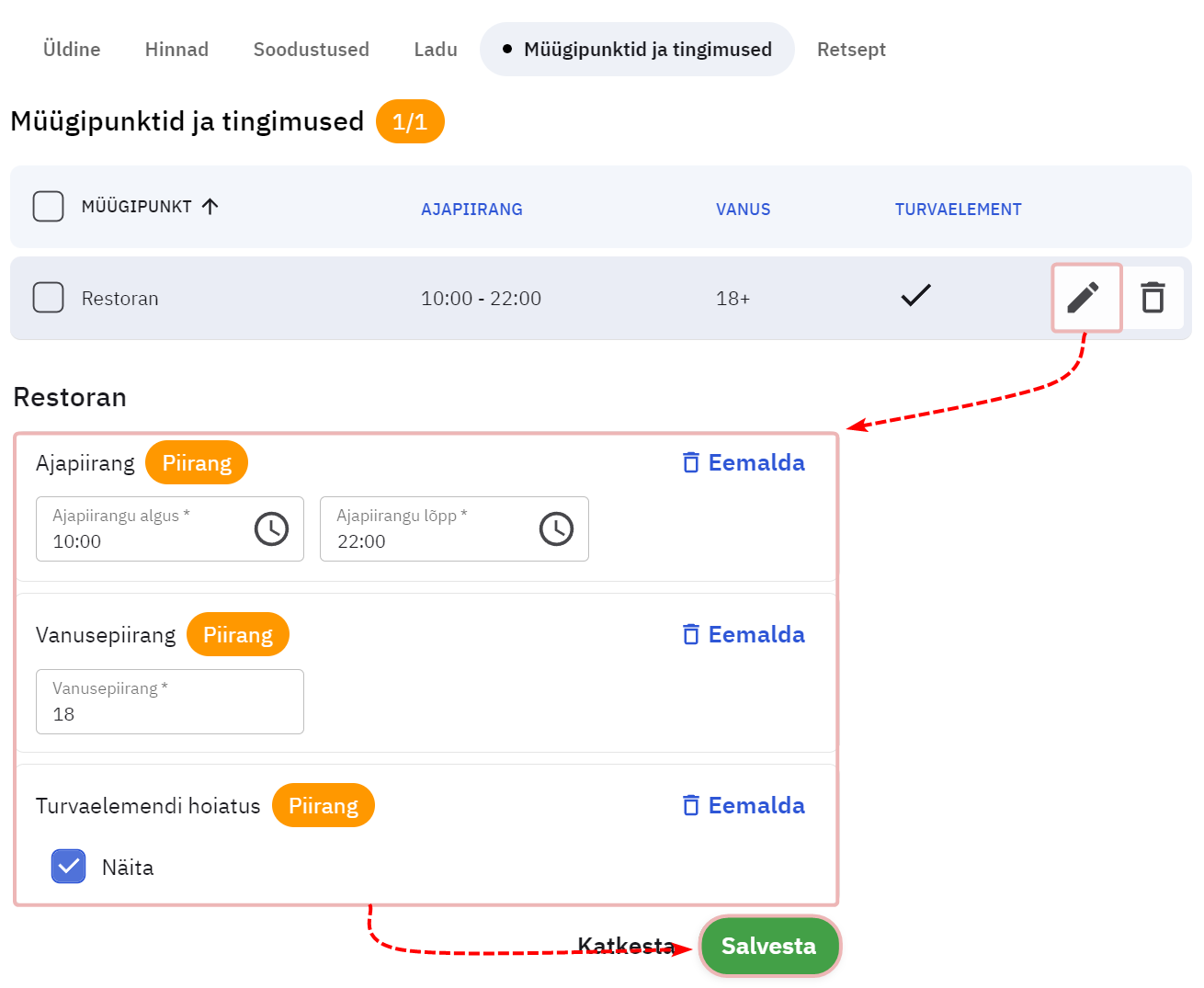Click the green Salvesta button
1204x988 pixels.
(769, 946)
